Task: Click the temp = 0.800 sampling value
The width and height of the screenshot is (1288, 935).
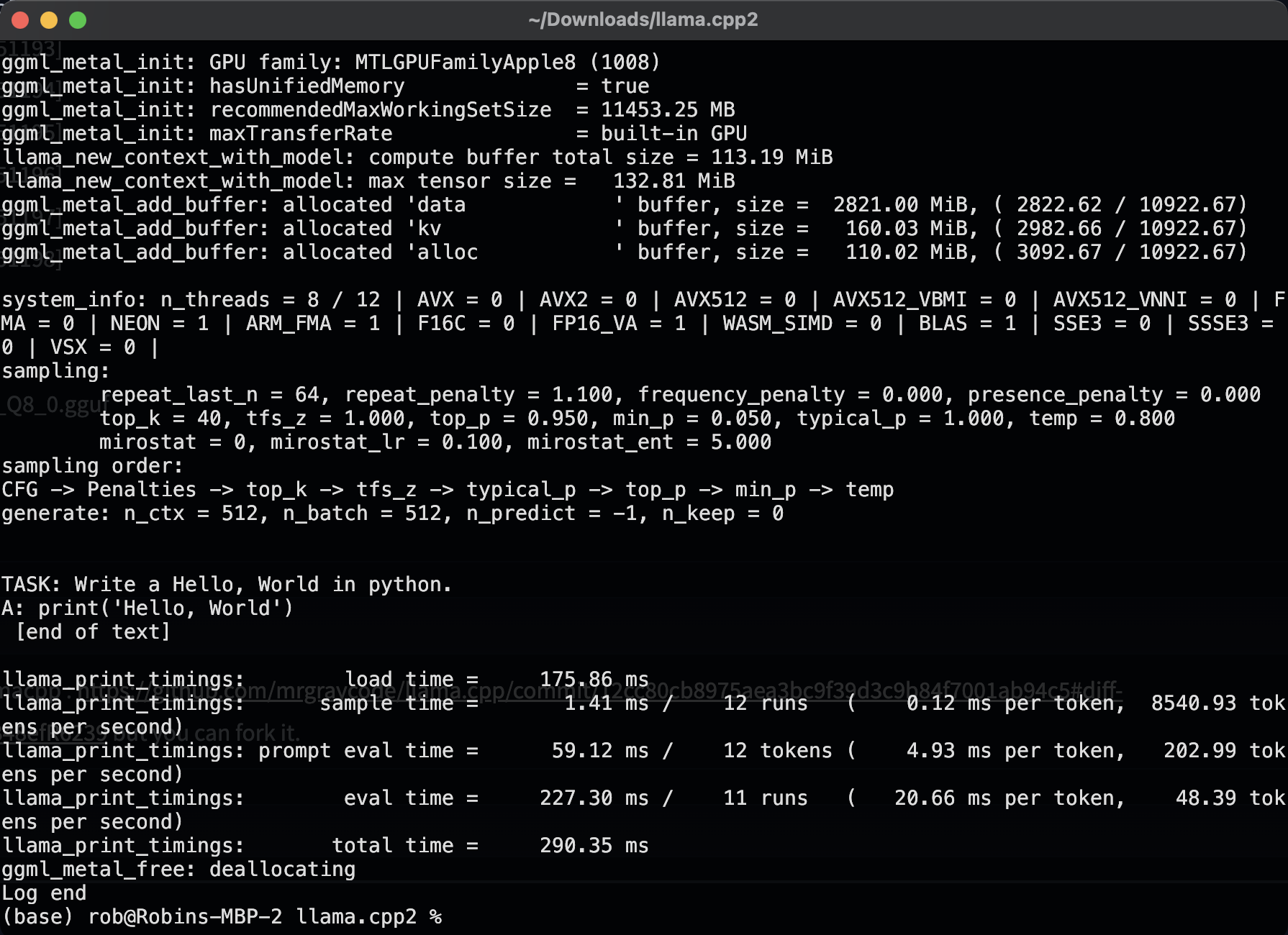Action: point(1102,419)
